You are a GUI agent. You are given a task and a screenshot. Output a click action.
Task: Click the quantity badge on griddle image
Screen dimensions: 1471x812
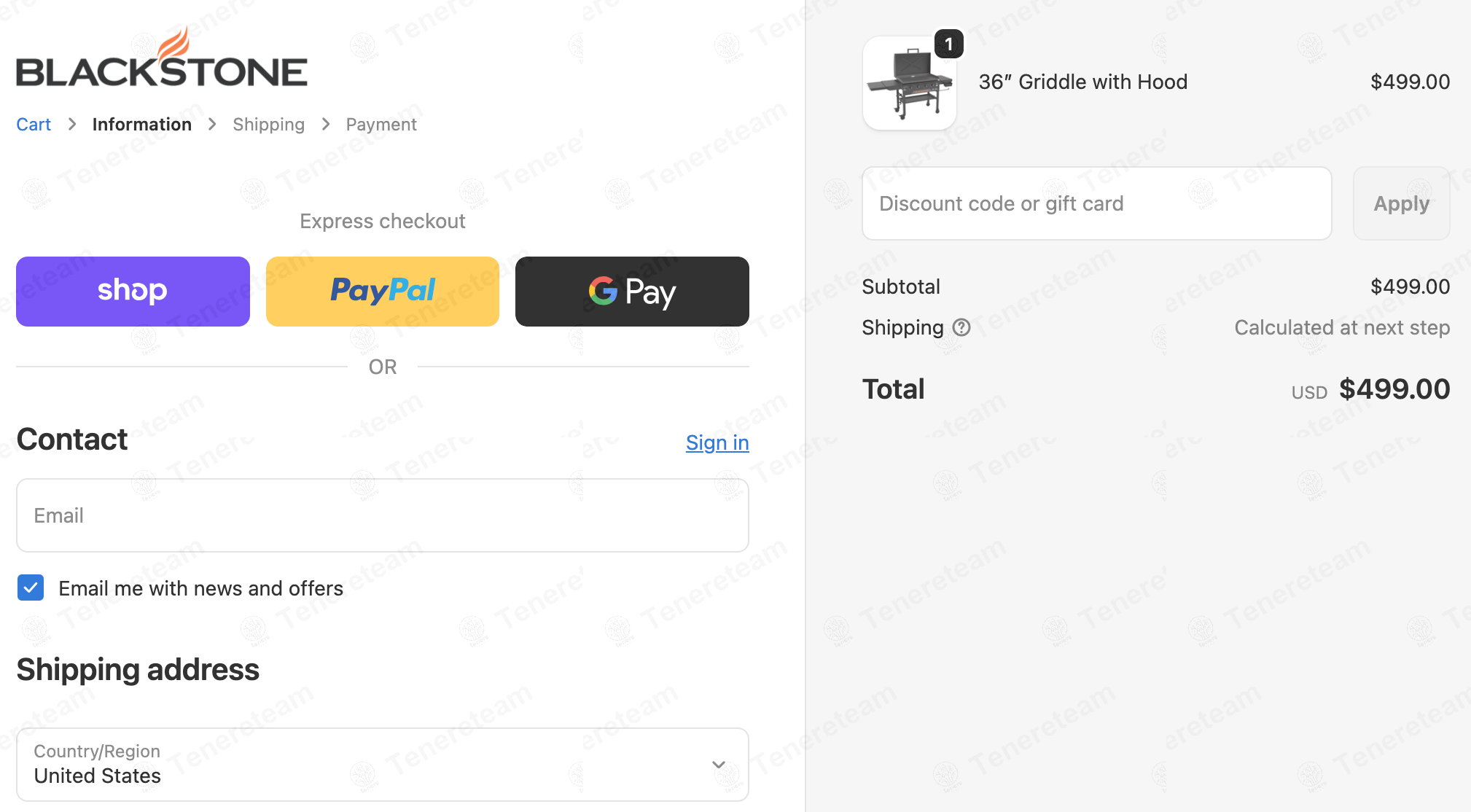coord(948,44)
